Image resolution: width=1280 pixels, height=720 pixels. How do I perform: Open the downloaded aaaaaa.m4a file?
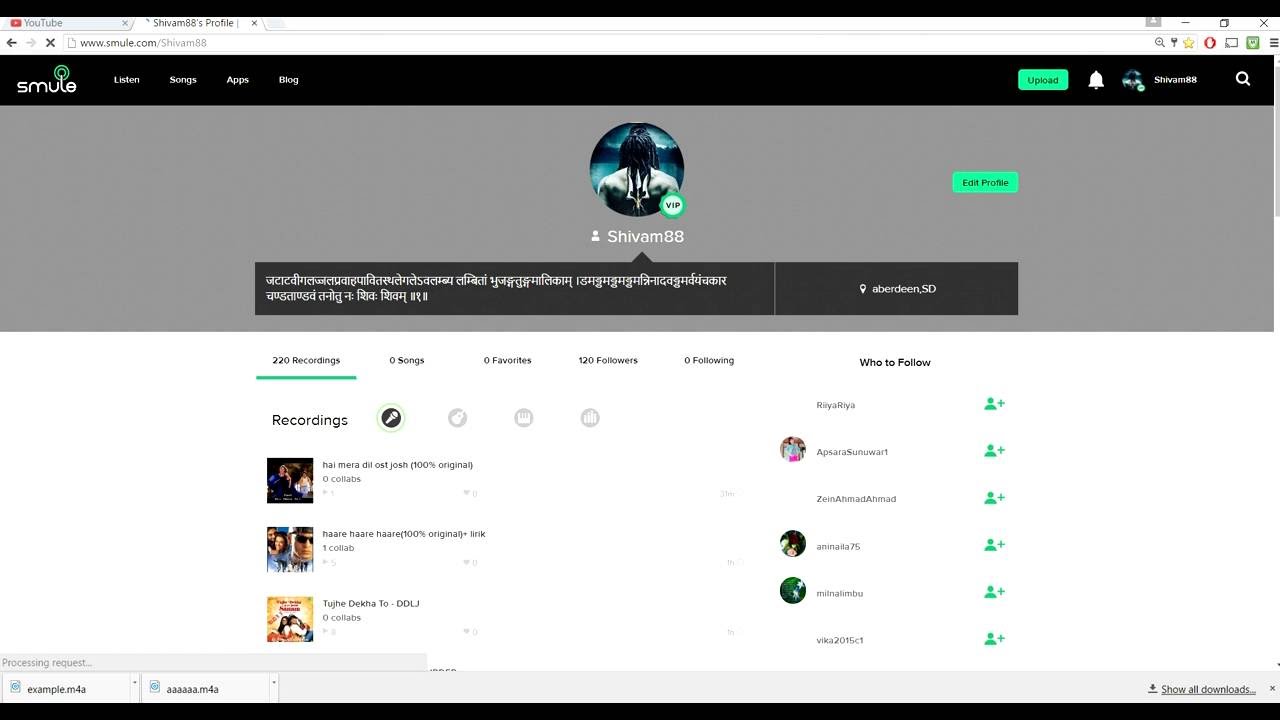pyautogui.click(x=203, y=689)
